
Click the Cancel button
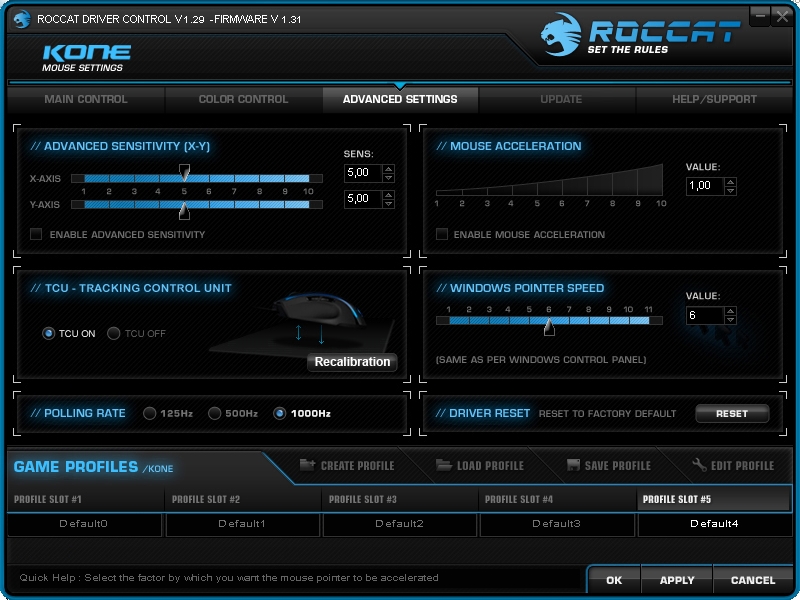pyautogui.click(x=753, y=580)
